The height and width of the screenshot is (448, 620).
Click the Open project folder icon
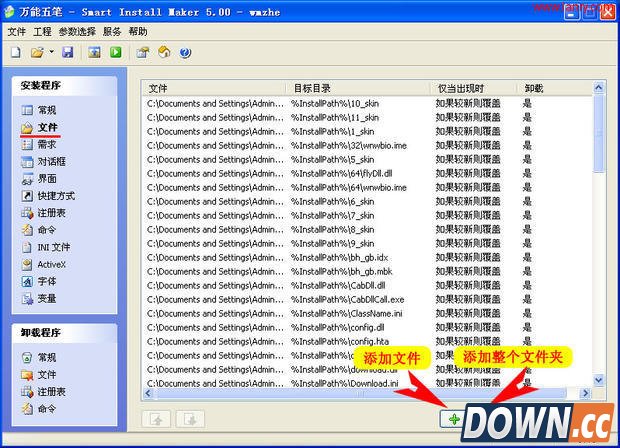pyautogui.click(x=37, y=52)
